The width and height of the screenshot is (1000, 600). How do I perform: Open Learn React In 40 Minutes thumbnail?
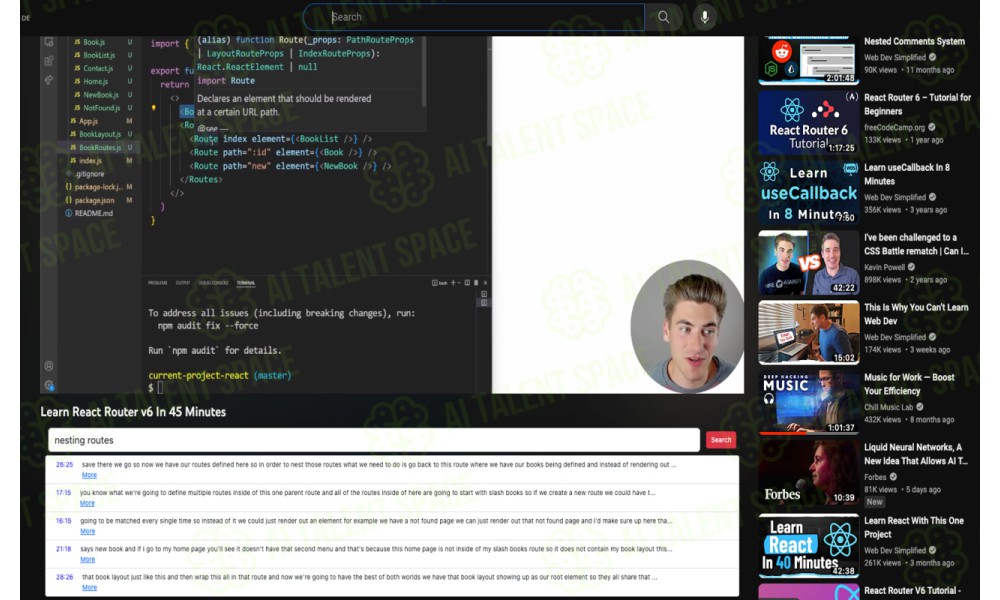coord(809,545)
